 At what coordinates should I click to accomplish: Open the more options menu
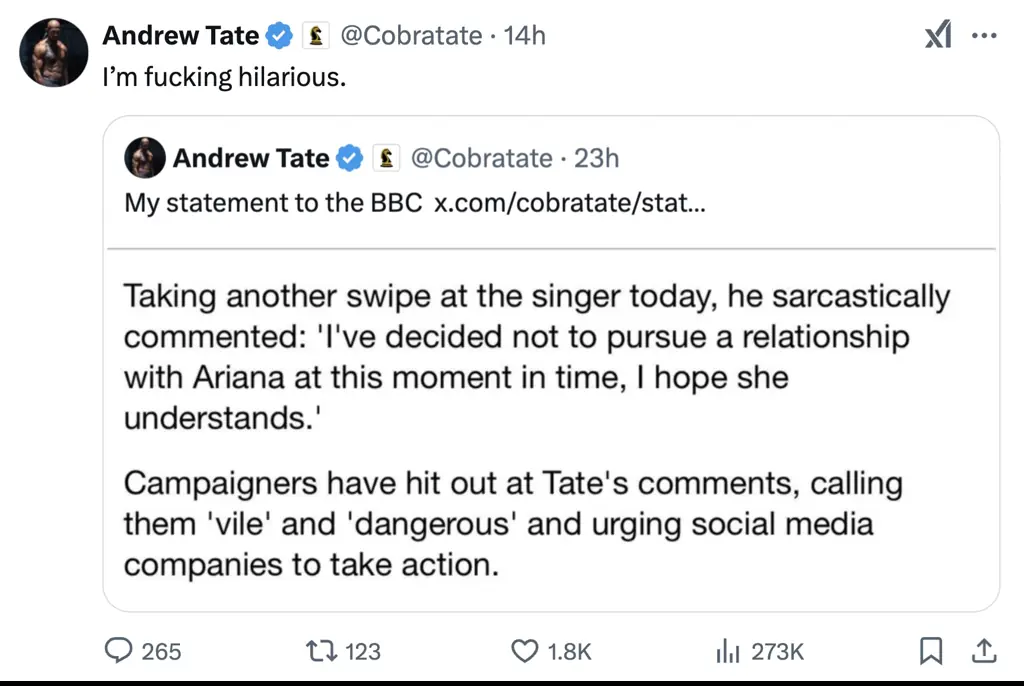(985, 34)
